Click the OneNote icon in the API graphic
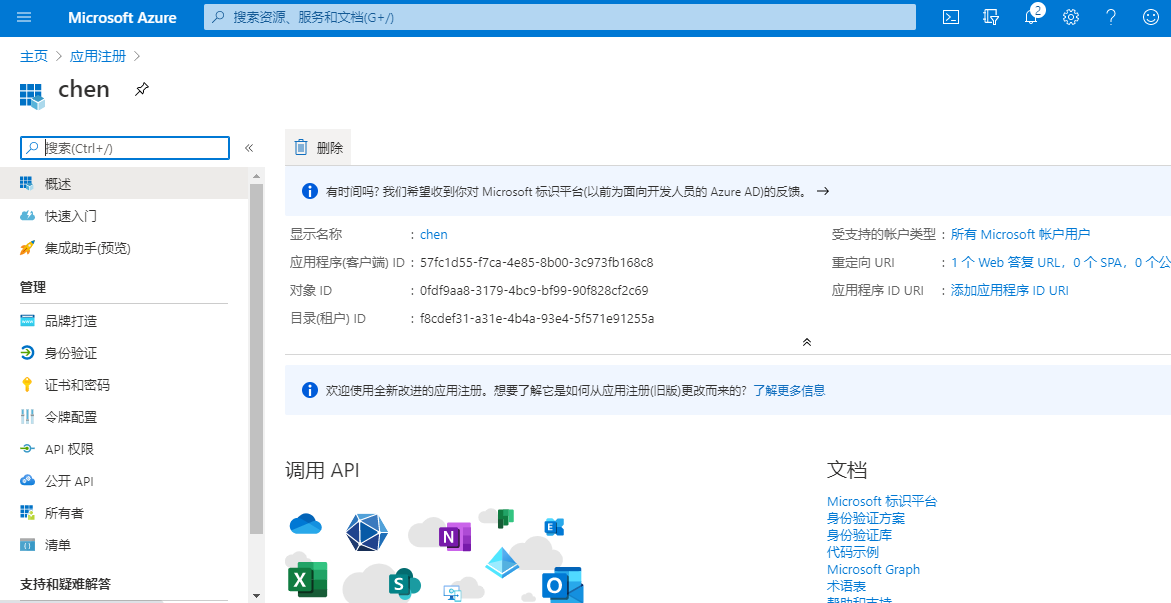This screenshot has width=1171, height=603. (454, 537)
